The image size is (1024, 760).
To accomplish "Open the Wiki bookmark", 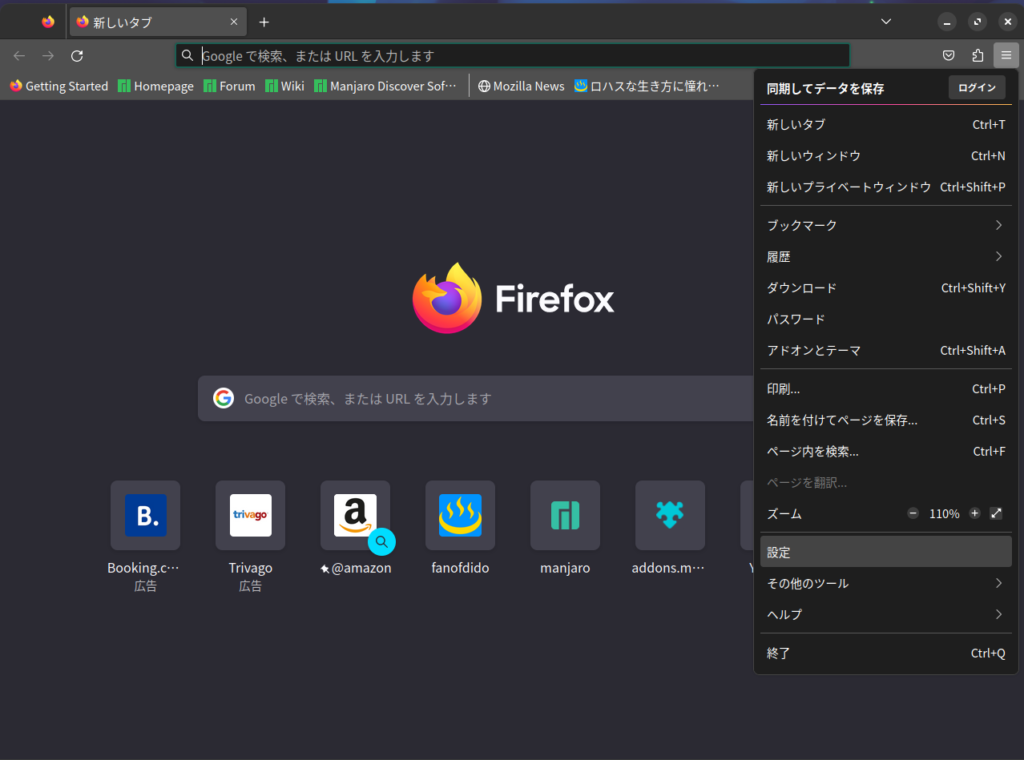I will [x=285, y=86].
